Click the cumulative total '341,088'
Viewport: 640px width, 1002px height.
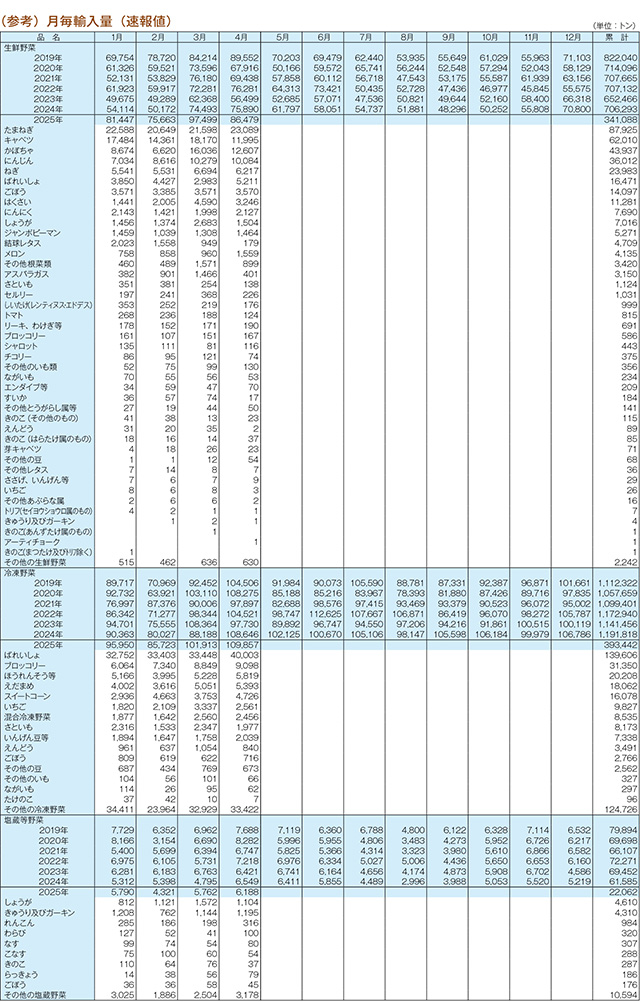621,119
